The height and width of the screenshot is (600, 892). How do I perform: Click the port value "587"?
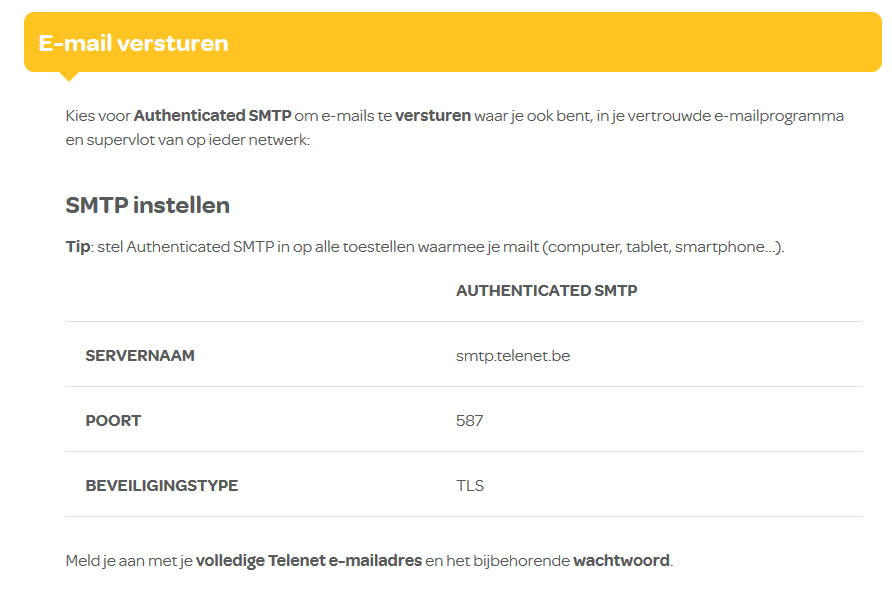click(469, 420)
